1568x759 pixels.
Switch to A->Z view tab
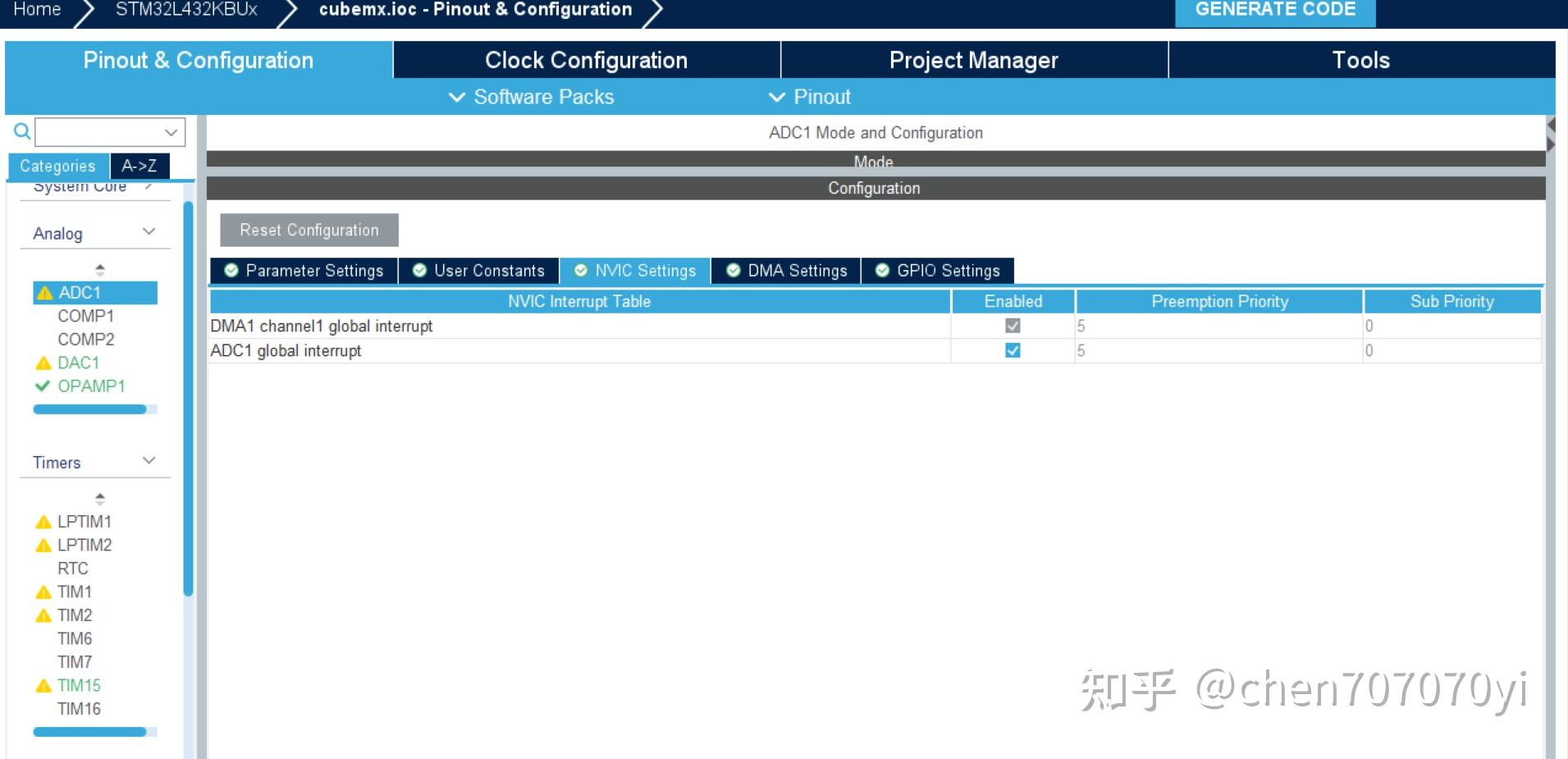(x=139, y=166)
